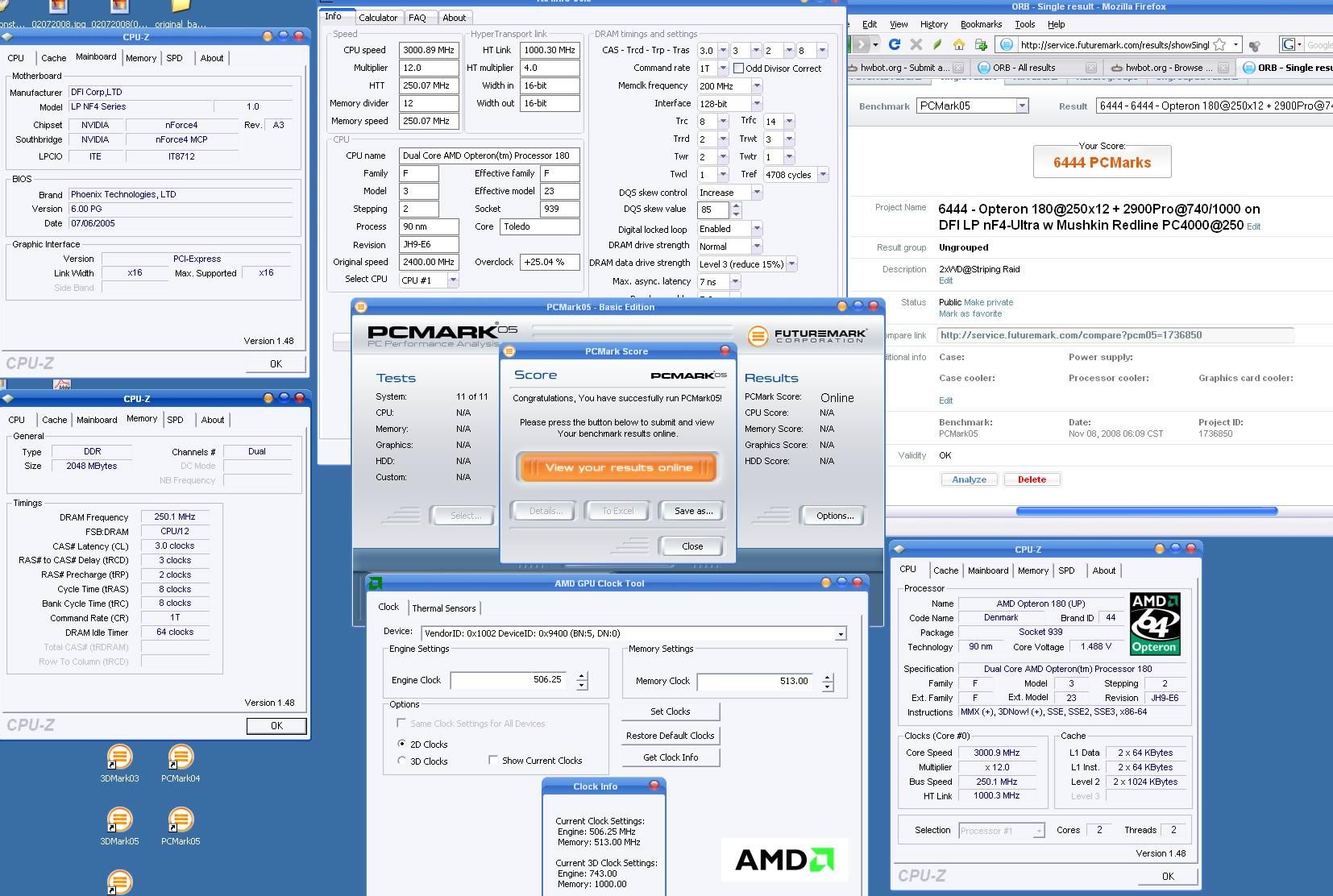1333x896 pixels.
Task: Click the AMD logo beside Clock Info
Action: (783, 860)
